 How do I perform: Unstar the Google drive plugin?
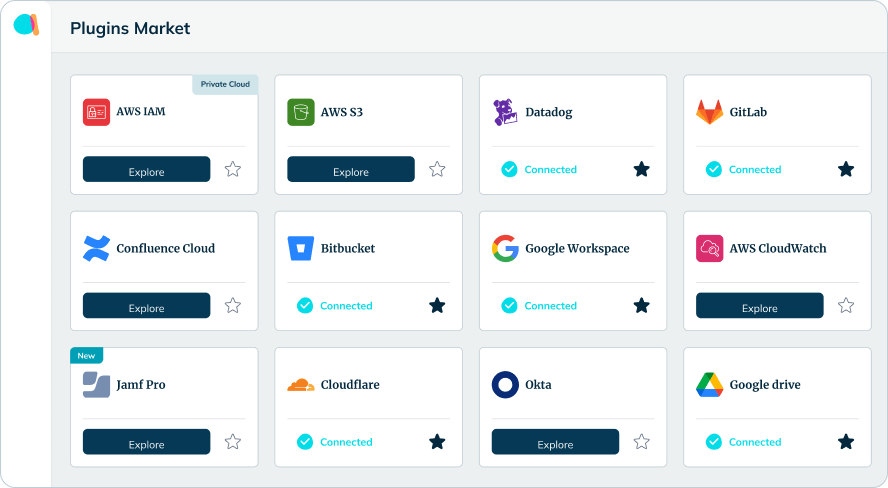[x=846, y=442]
